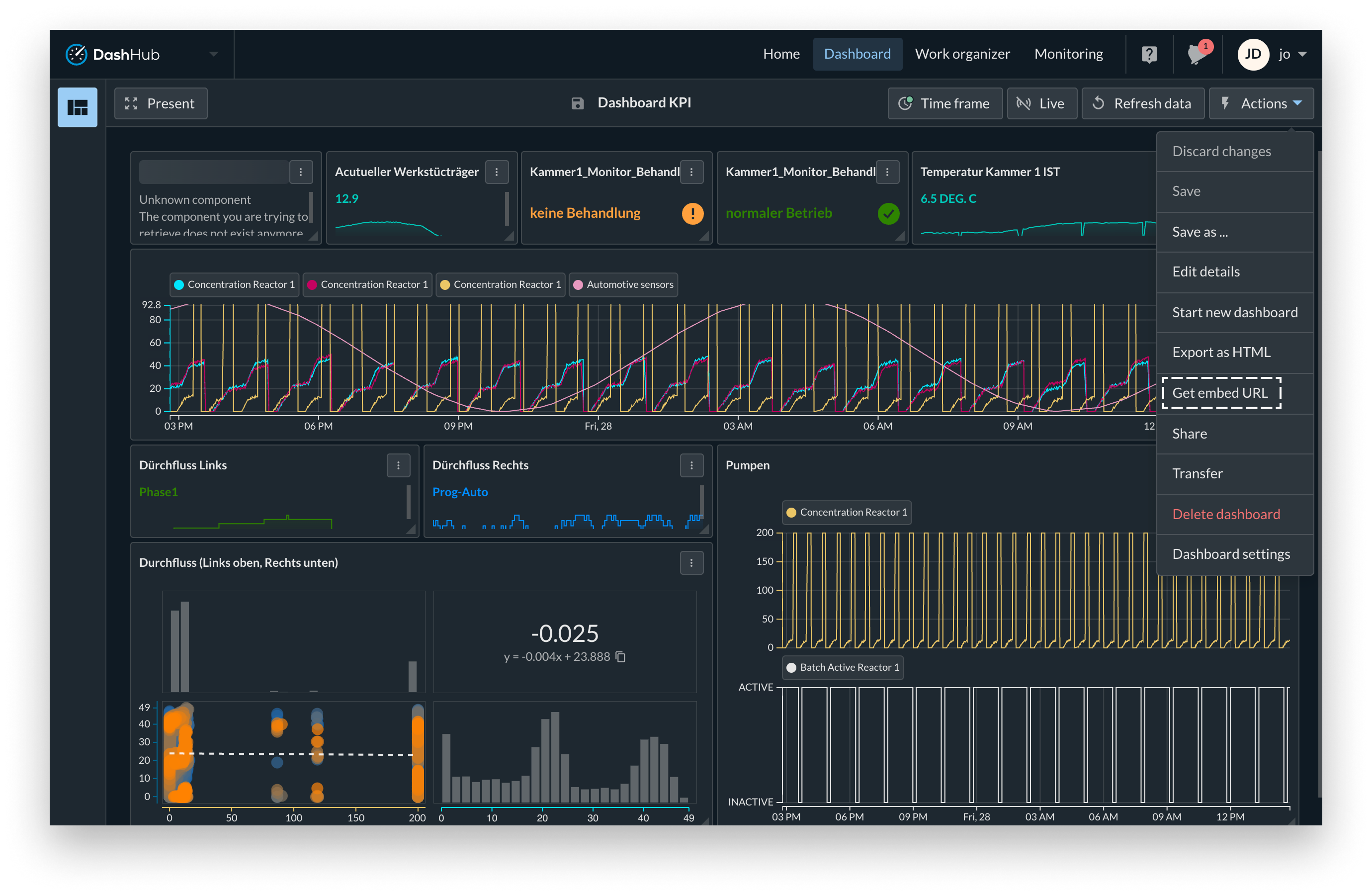1372x895 pixels.
Task: Open Dürchfluss Rechts widget options menu
Action: pyautogui.click(x=691, y=465)
